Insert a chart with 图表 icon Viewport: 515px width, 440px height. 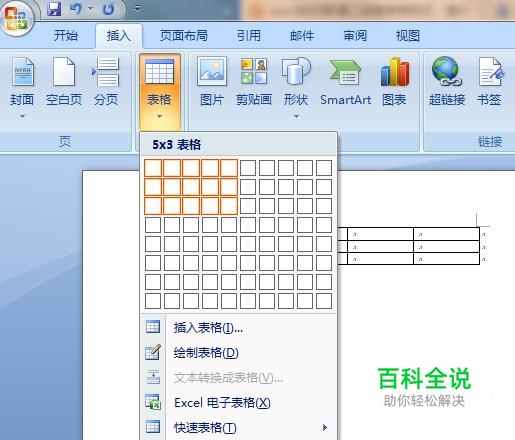click(x=394, y=71)
